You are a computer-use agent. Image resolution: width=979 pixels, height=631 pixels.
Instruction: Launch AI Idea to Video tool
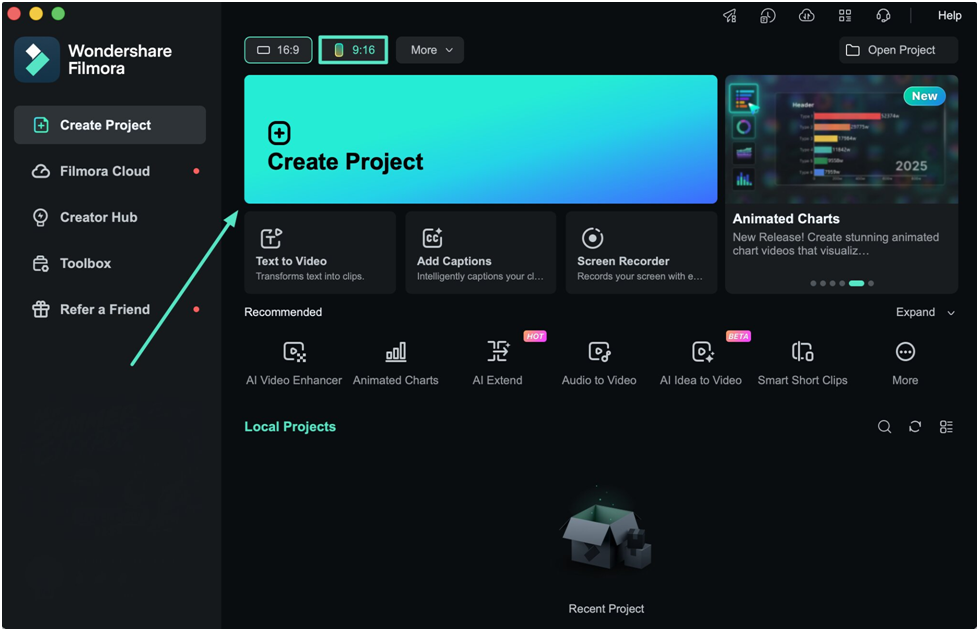(701, 363)
